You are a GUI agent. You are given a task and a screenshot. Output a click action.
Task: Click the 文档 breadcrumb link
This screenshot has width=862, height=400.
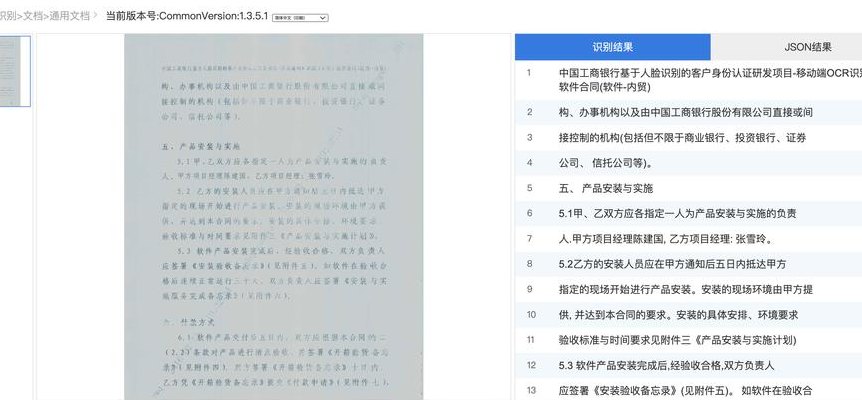coord(32,16)
